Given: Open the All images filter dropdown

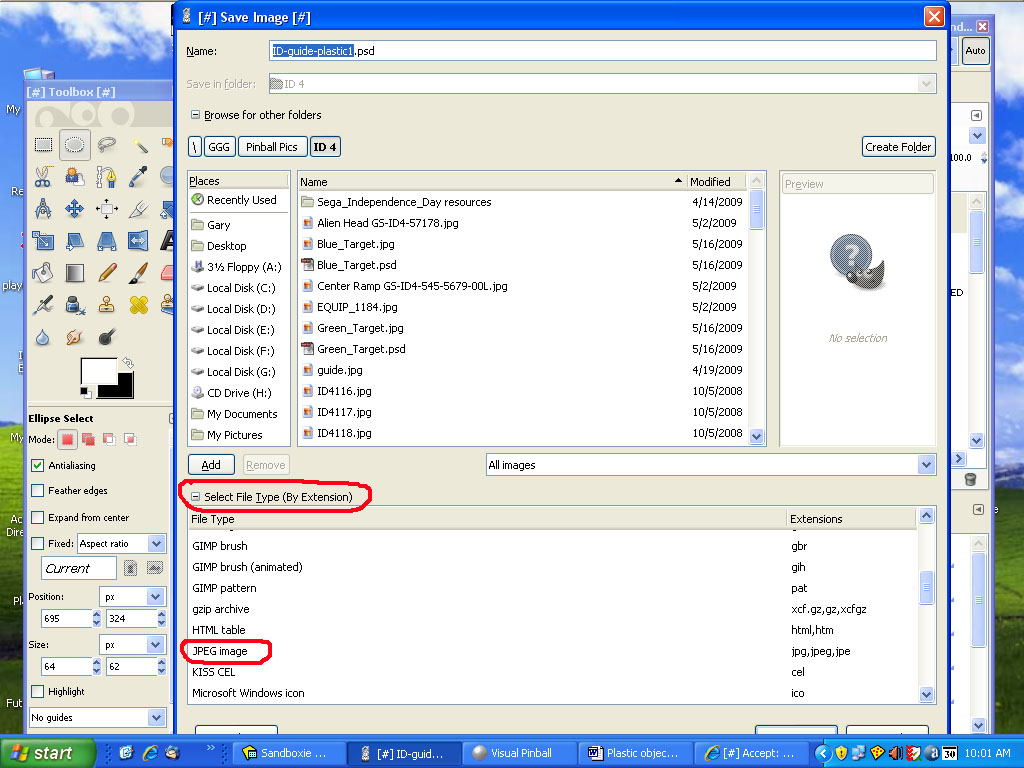Looking at the screenshot, I should click(x=709, y=465).
